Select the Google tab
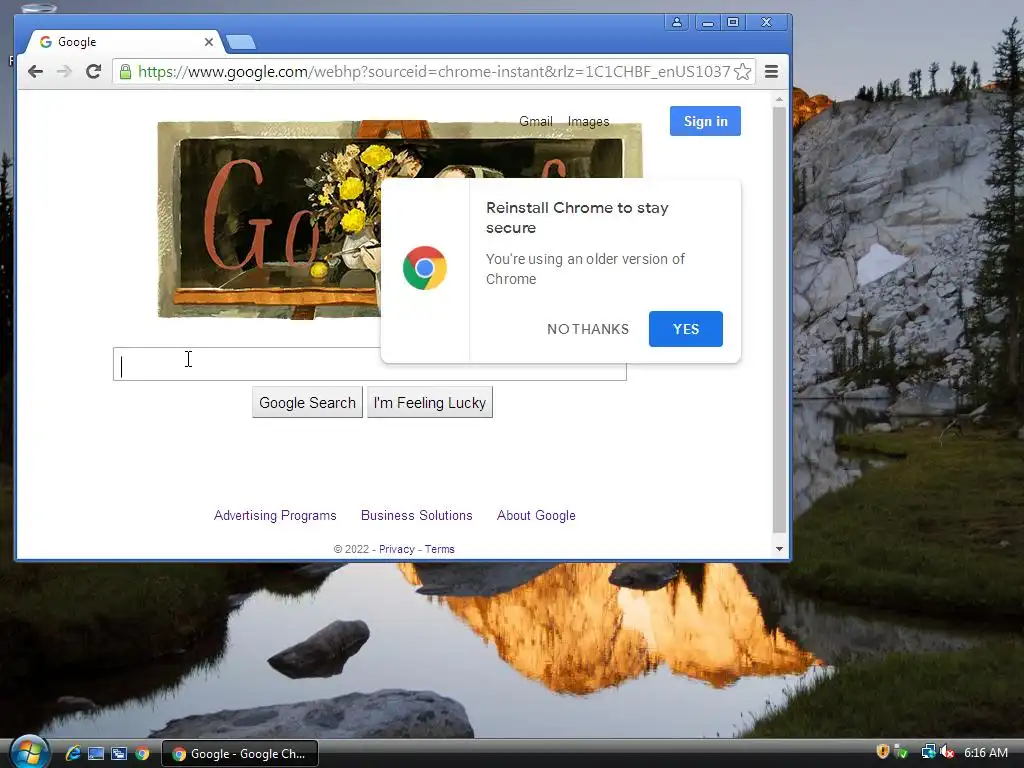Viewport: 1024px width, 768px height. click(x=124, y=42)
